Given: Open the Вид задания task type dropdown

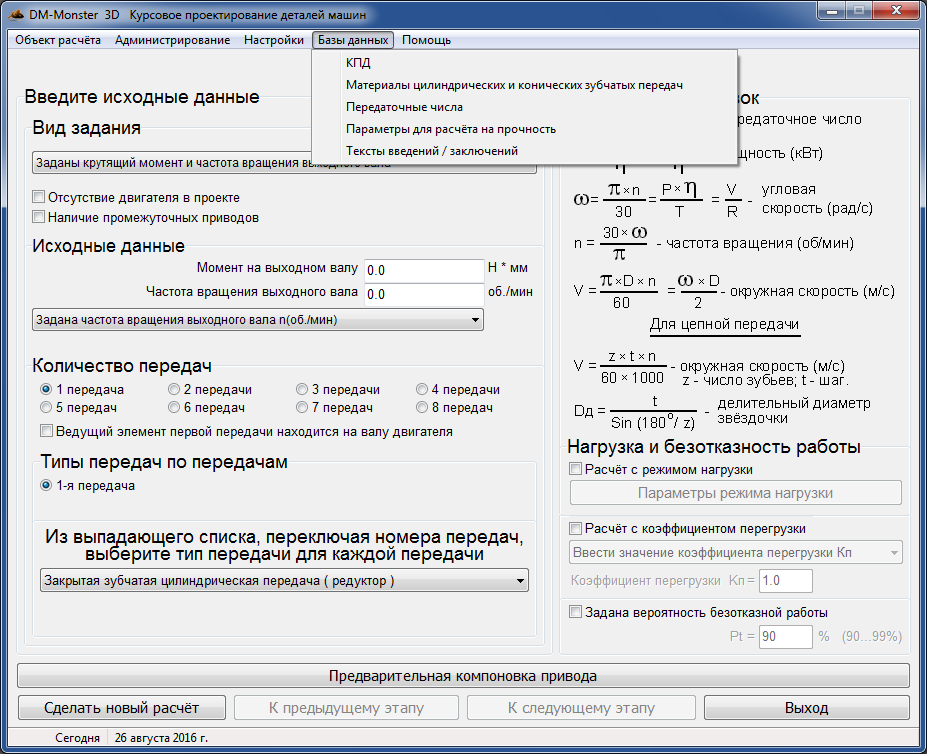Looking at the screenshot, I should click(284, 163).
